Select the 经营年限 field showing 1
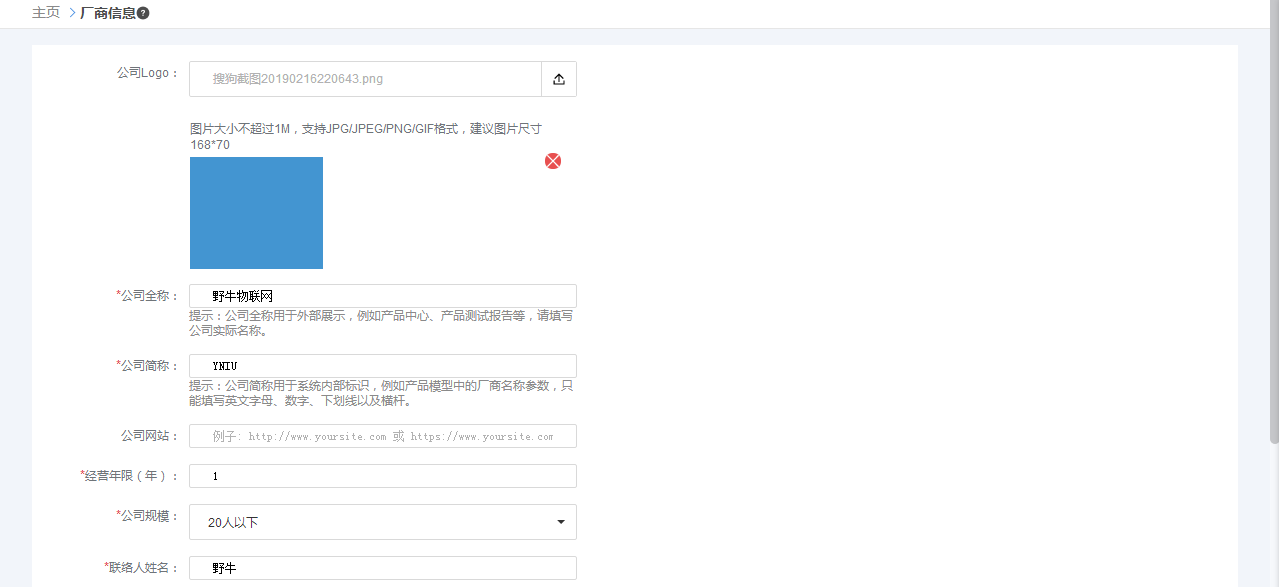The image size is (1279, 587). (x=382, y=475)
